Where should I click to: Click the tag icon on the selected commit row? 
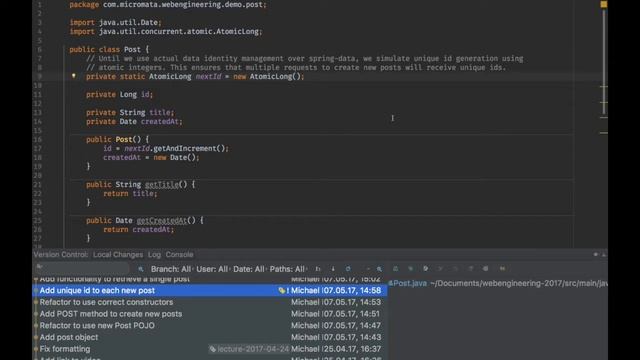[x=281, y=291]
